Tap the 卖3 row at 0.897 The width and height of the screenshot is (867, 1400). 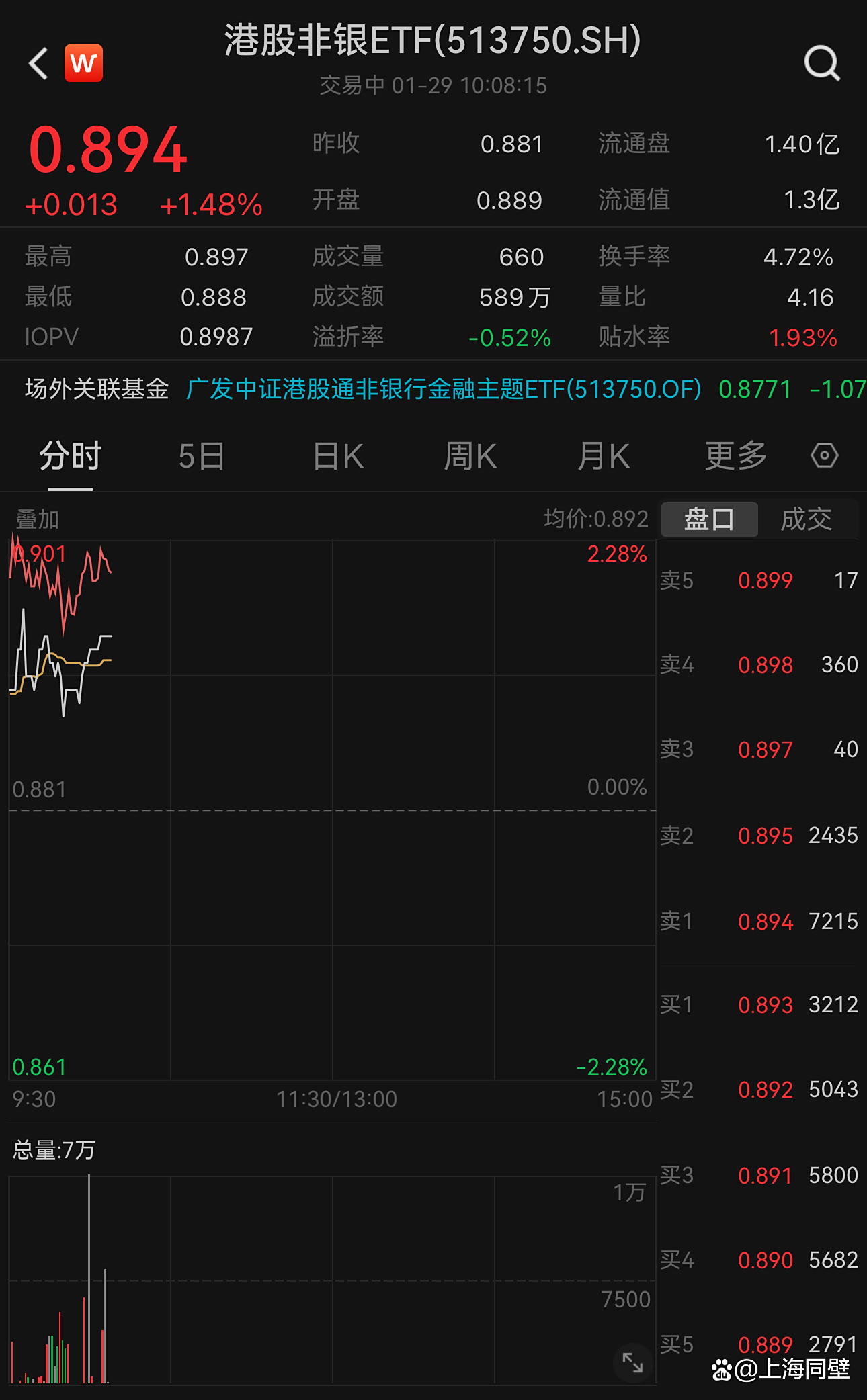759,750
